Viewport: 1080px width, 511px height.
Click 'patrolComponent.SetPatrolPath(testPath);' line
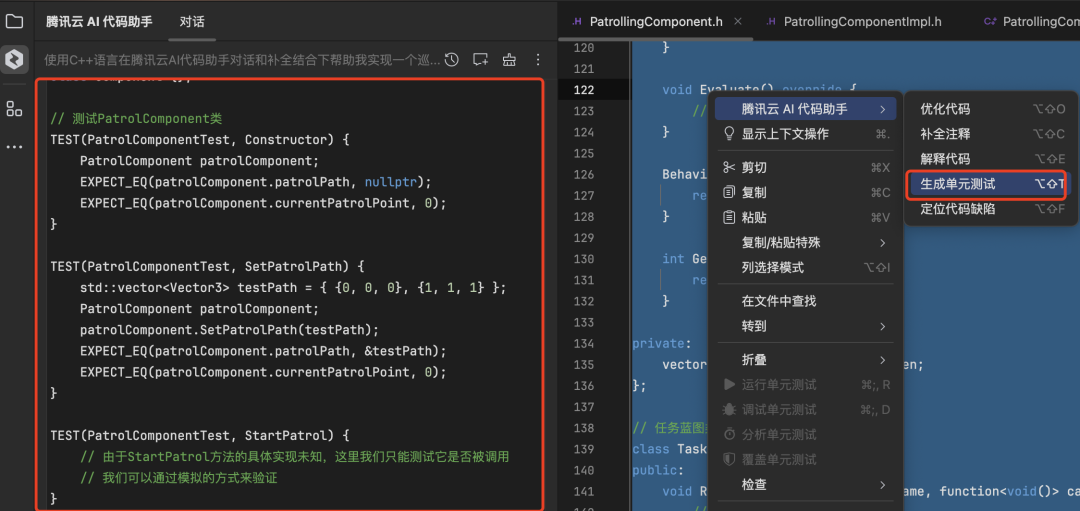[x=229, y=329]
